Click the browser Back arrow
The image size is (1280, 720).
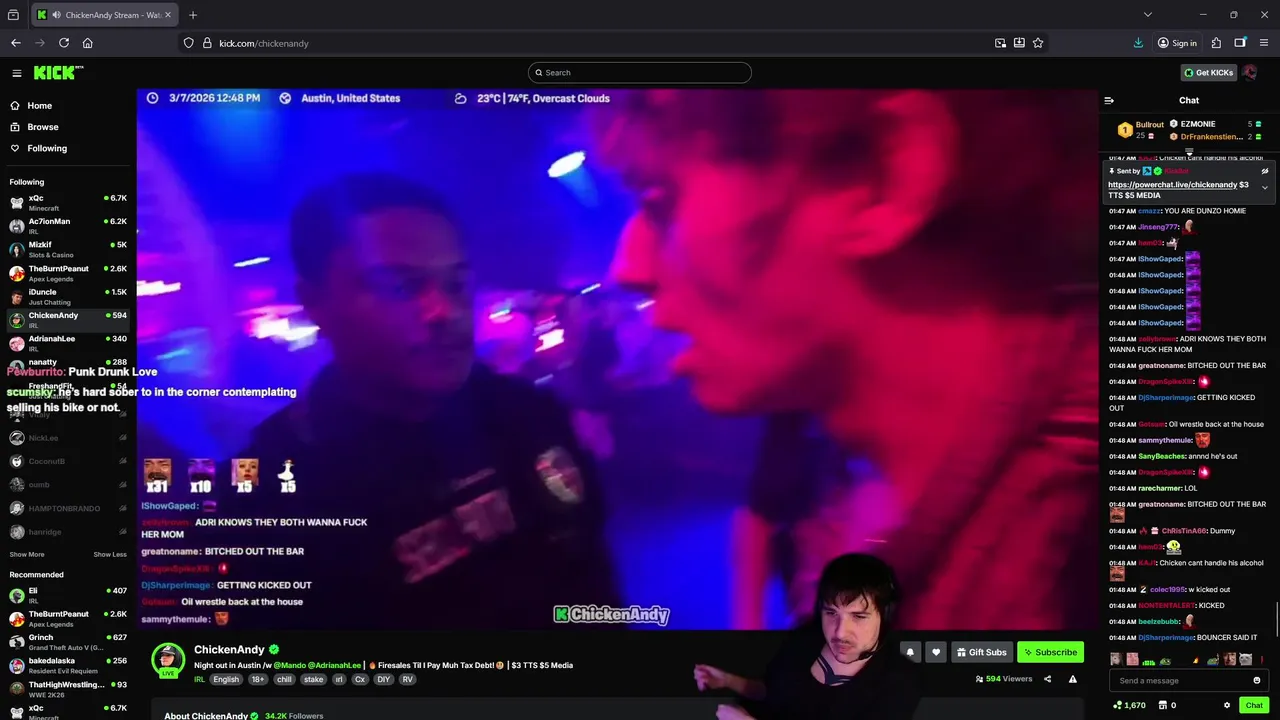coord(16,43)
